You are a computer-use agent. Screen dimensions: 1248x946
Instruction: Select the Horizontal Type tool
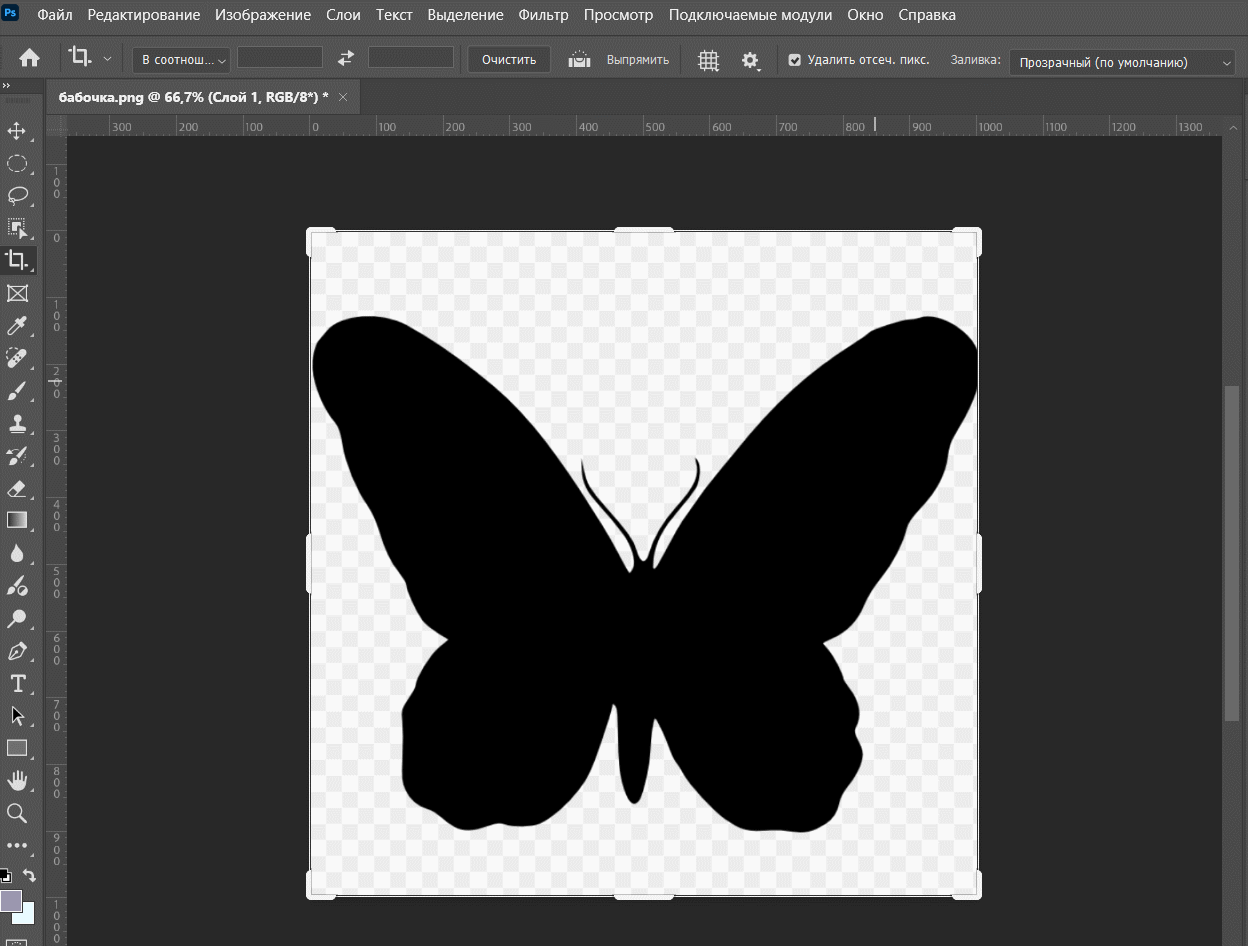click(17, 684)
